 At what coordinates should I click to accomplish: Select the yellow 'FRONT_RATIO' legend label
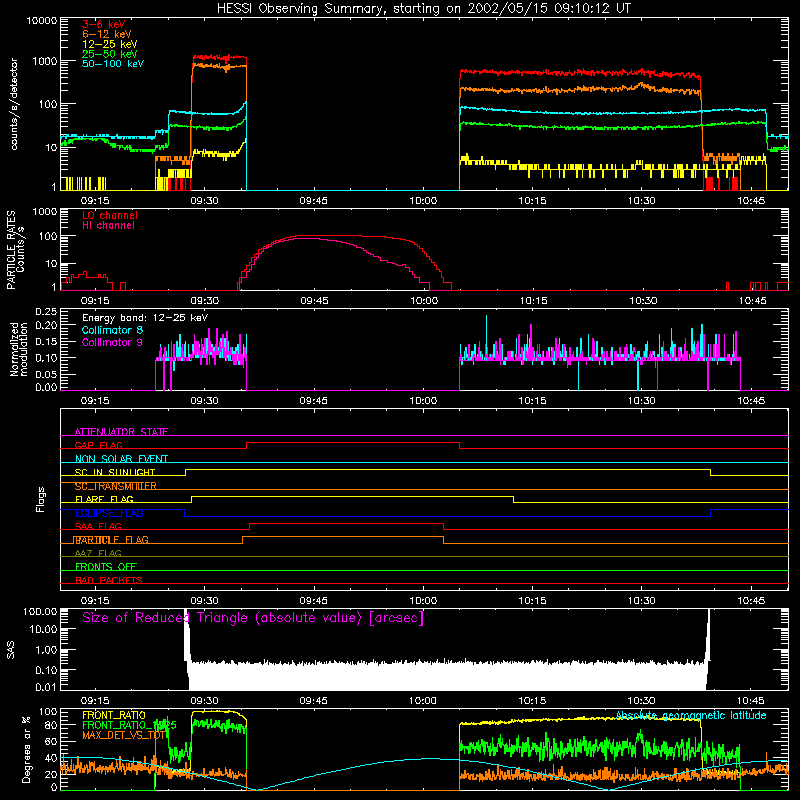coord(114,715)
